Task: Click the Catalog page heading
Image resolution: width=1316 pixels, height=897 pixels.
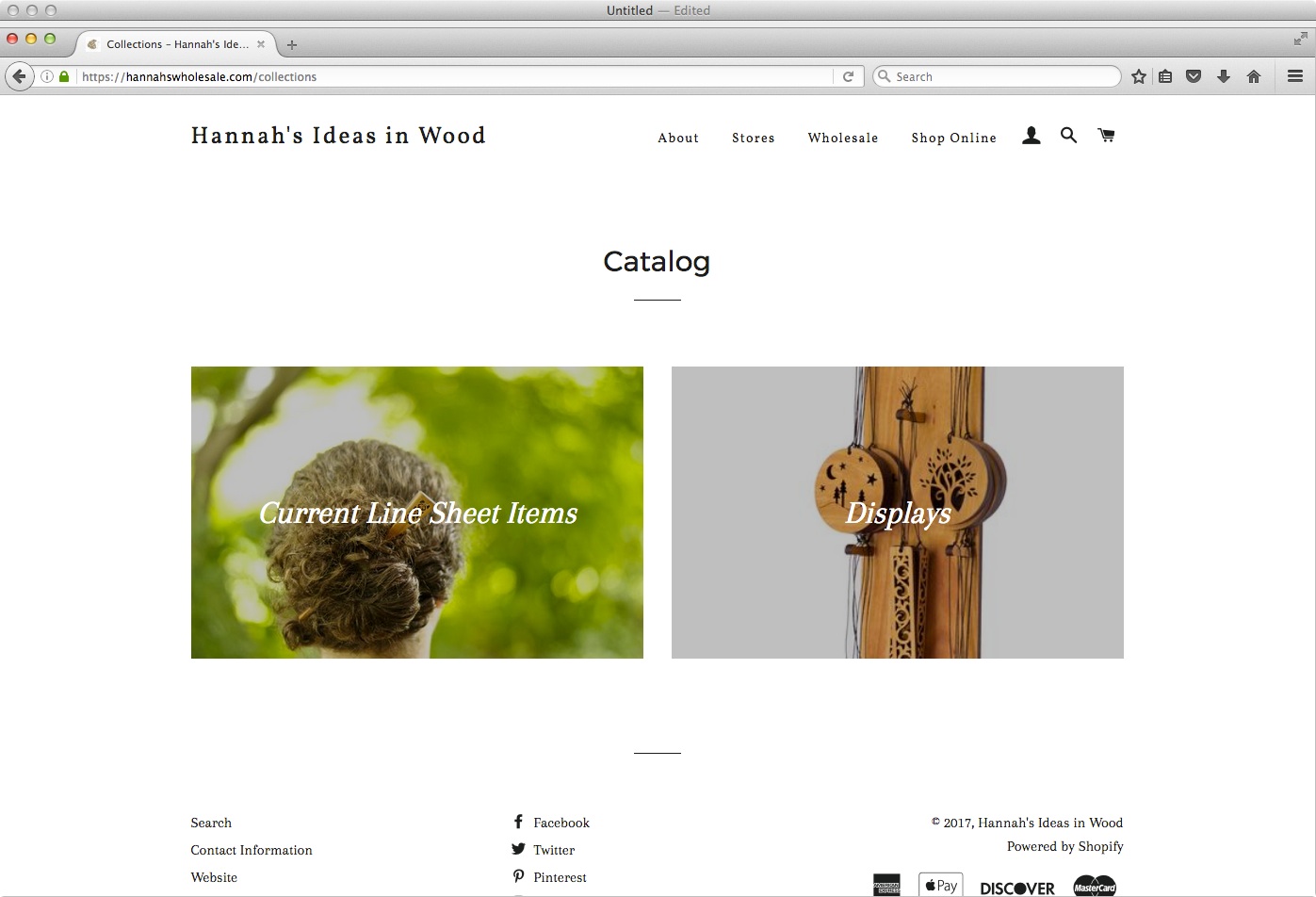Action: [657, 261]
